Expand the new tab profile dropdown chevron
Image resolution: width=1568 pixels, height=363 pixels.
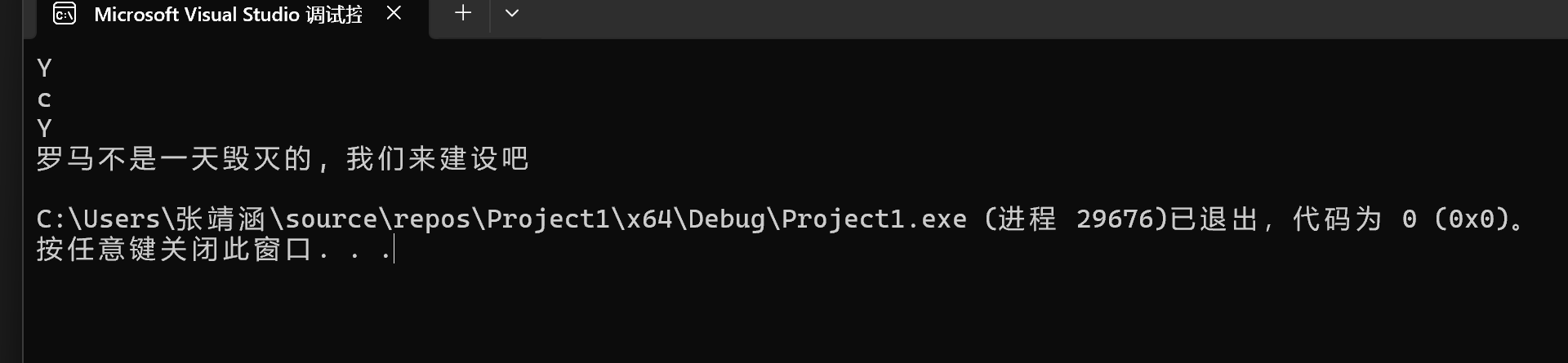coord(512,13)
